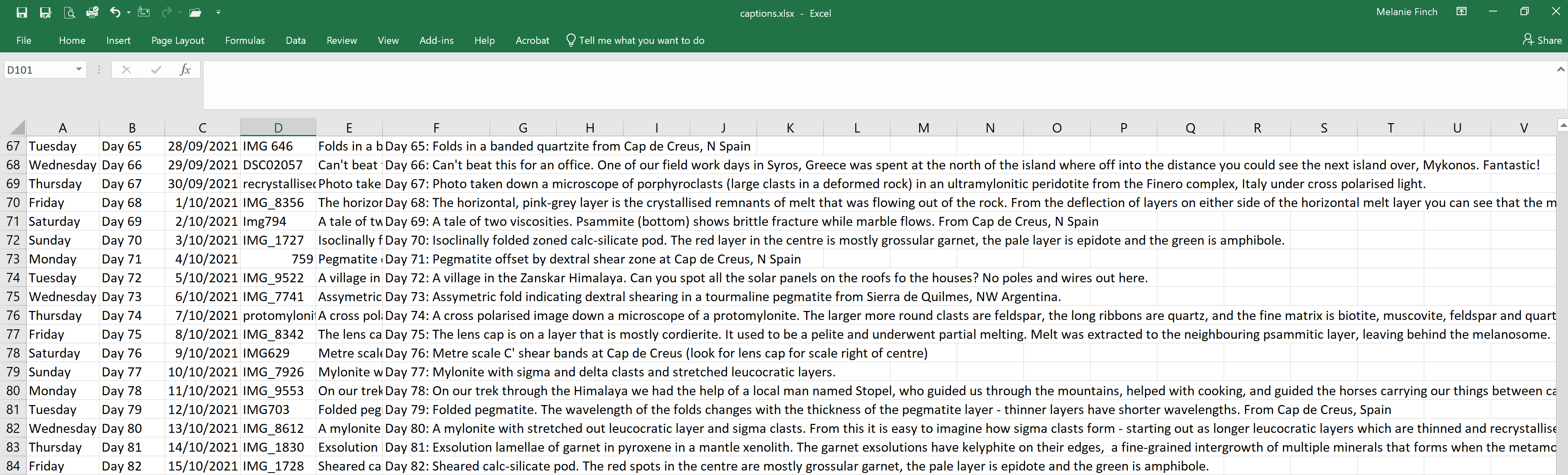
Task: Undo the last action
Action: pyautogui.click(x=115, y=12)
